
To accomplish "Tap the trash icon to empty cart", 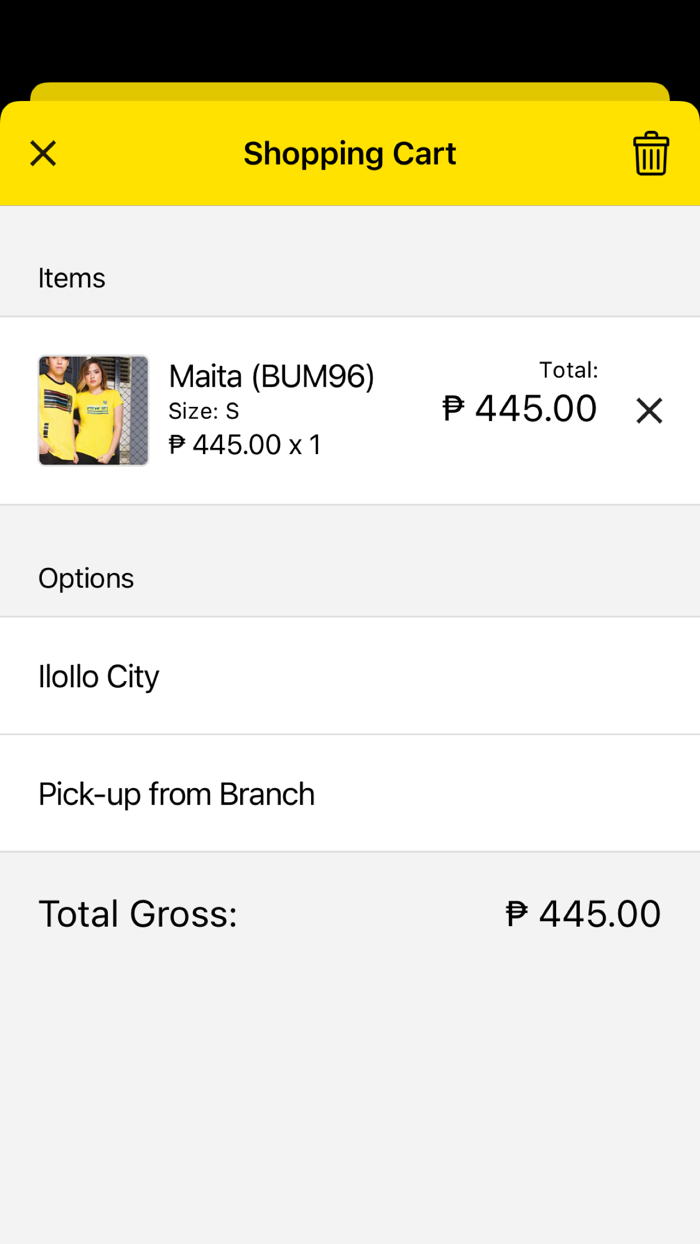I will click(650, 153).
